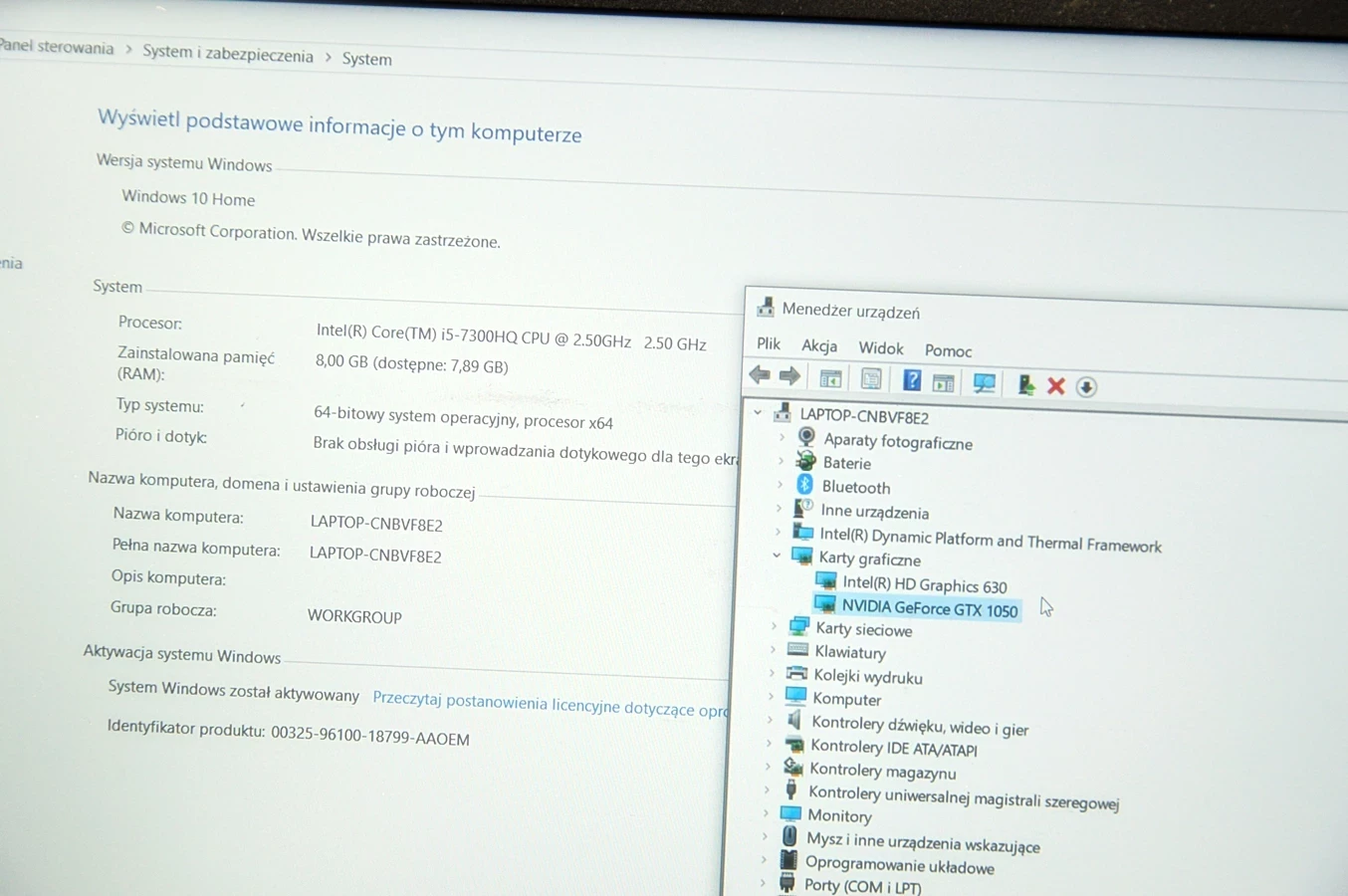Expand the Klawiatury category arrow

pyautogui.click(x=773, y=649)
